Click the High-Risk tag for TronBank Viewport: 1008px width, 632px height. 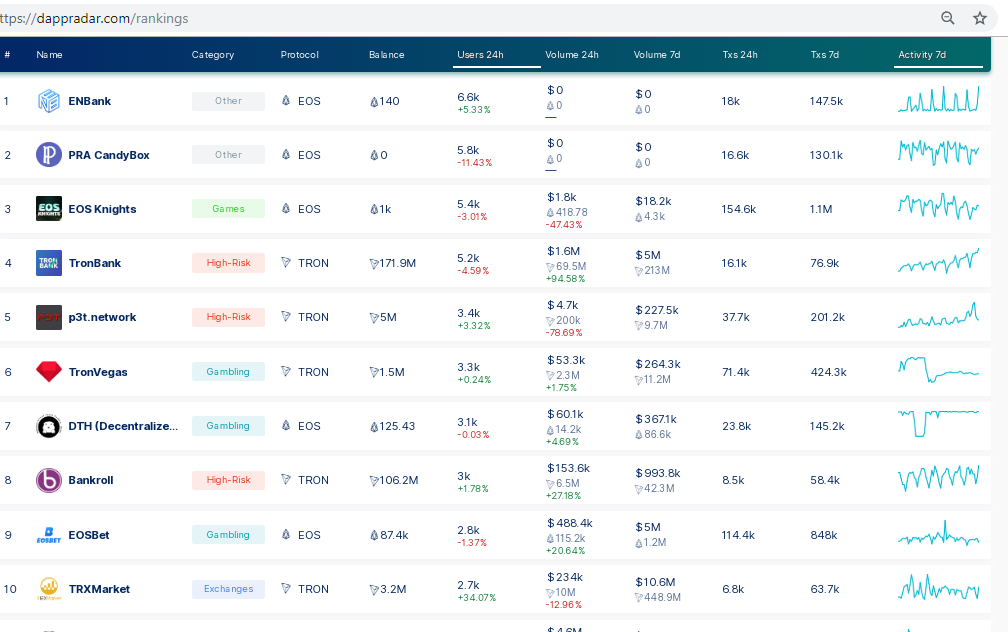point(228,262)
